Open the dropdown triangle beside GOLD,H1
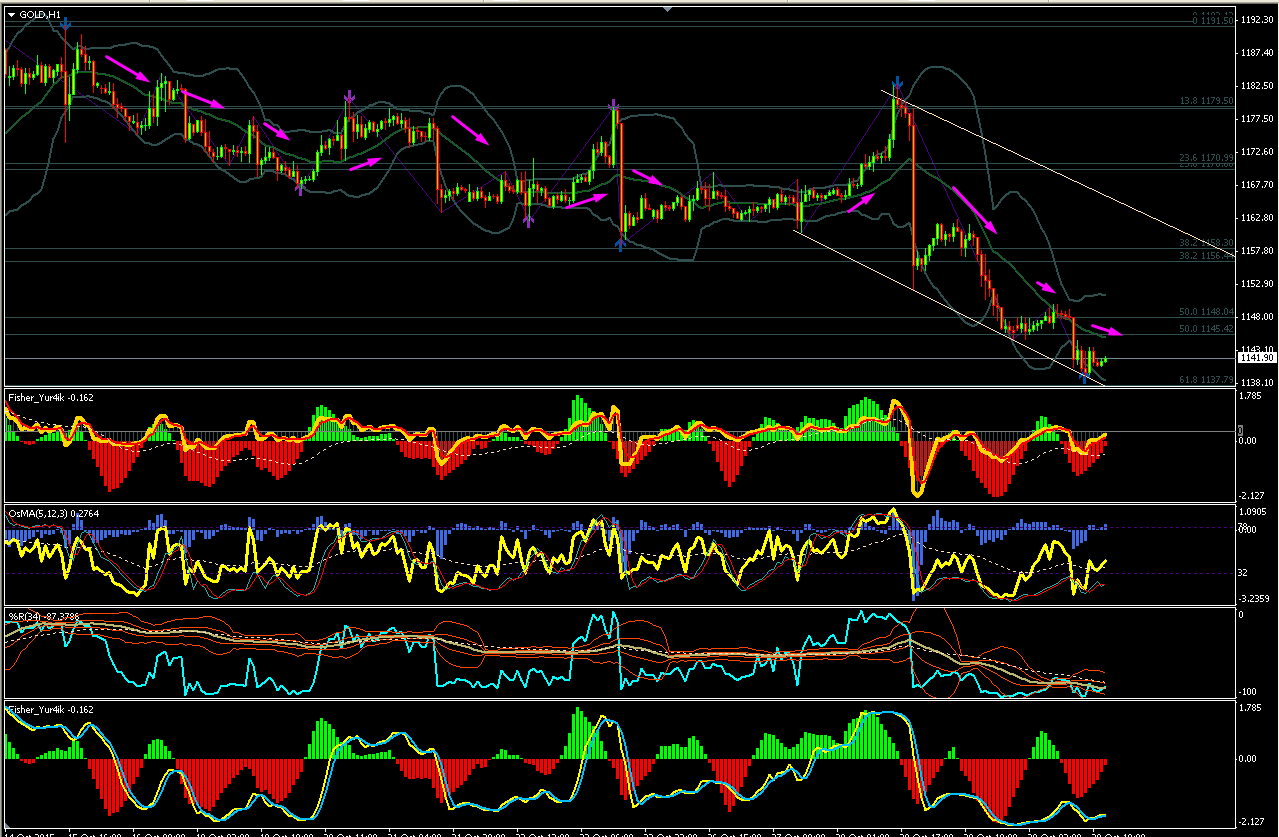 pyautogui.click(x=11, y=15)
